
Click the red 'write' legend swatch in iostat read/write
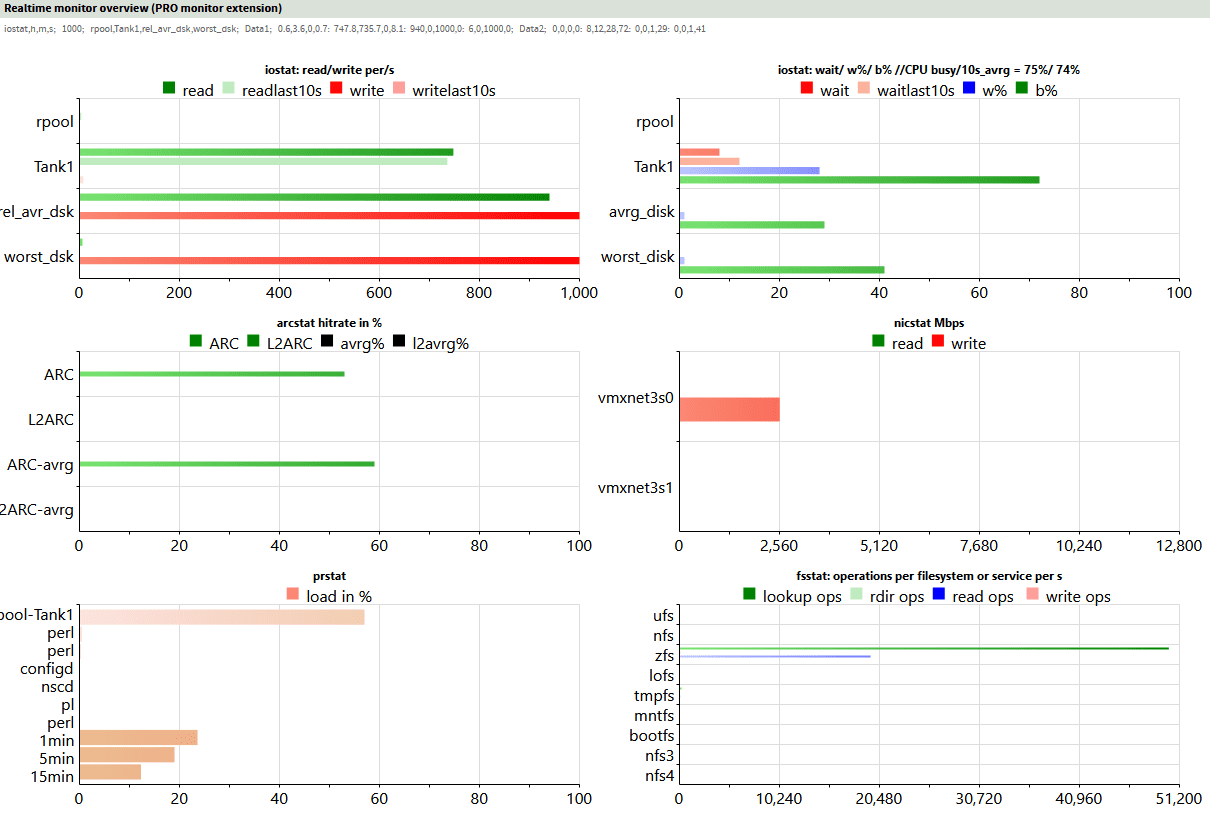(337, 89)
